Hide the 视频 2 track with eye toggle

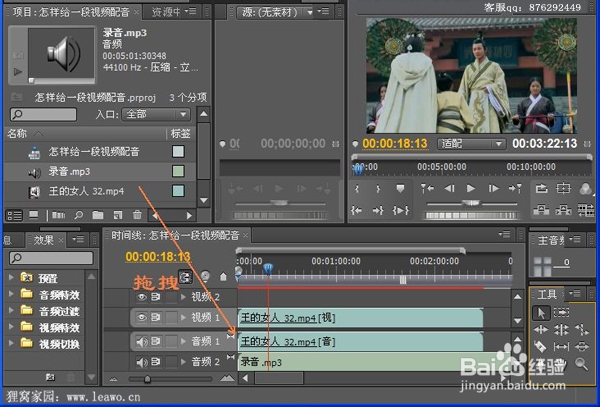pos(142,297)
